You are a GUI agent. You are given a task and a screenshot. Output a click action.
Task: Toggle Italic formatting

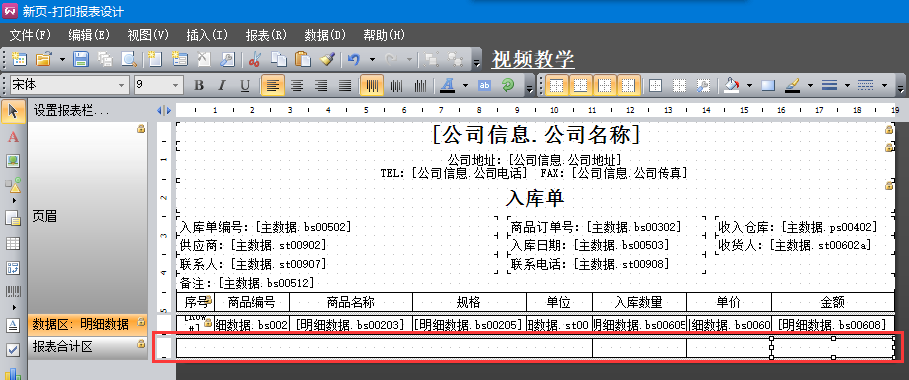click(x=221, y=86)
